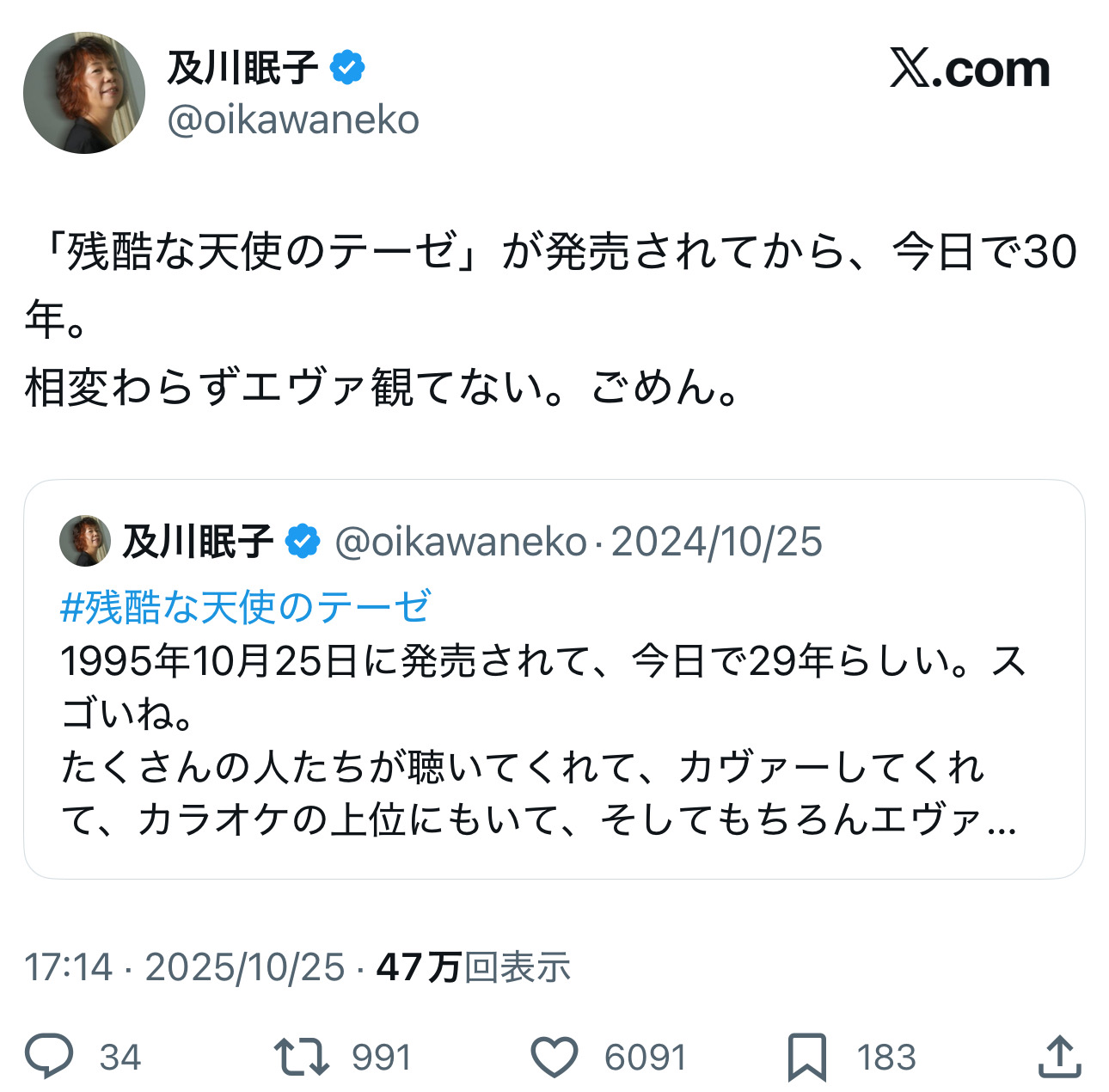Click the @oikawaneko handle under the name

tap(293, 120)
